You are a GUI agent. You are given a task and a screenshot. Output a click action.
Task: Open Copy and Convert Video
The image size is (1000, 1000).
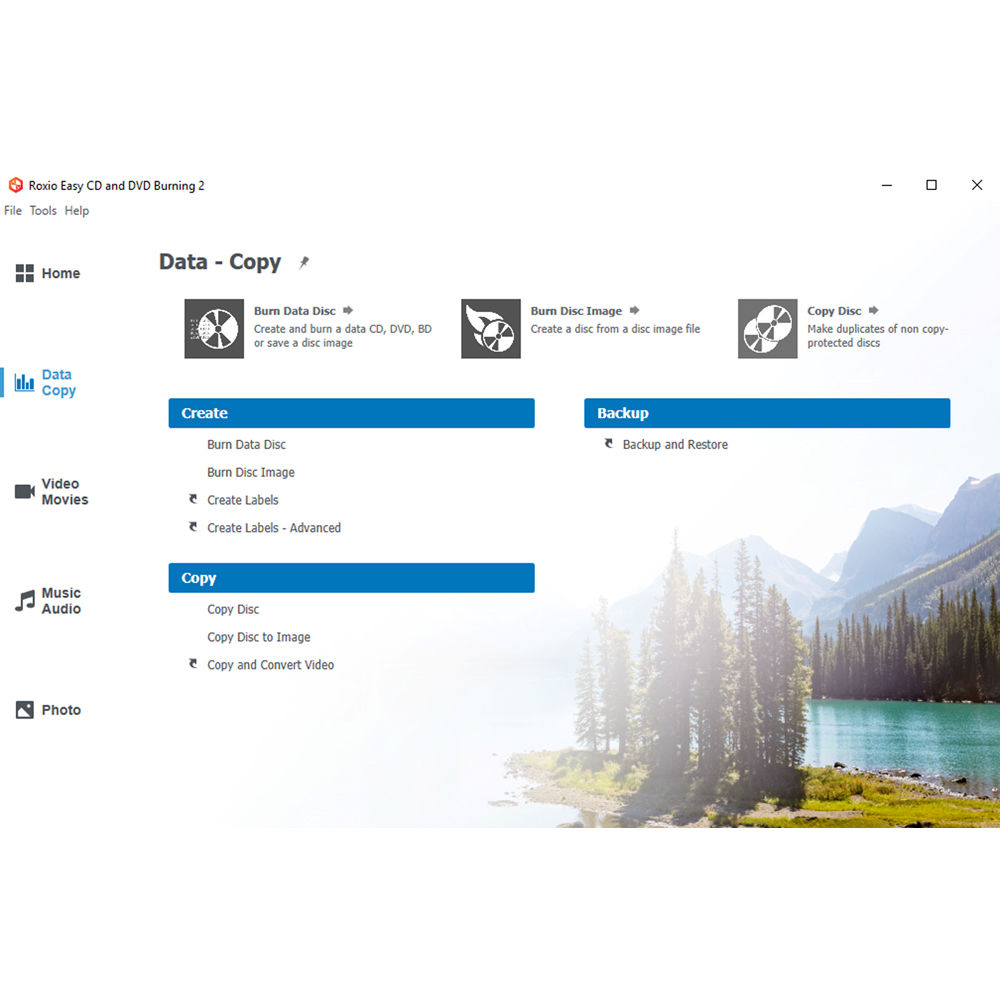pos(270,665)
